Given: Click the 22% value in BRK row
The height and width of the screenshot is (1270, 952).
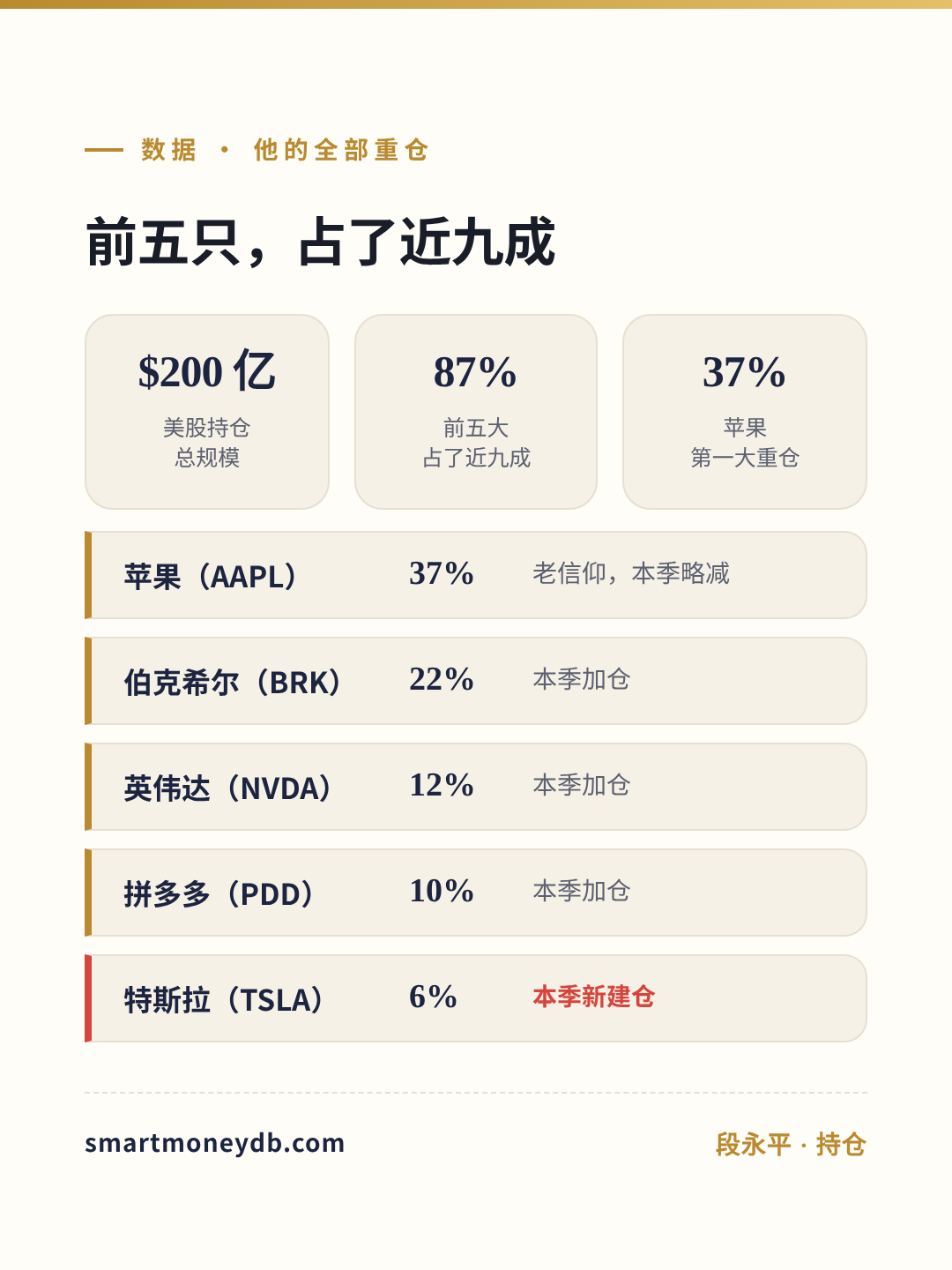Looking at the screenshot, I should [x=442, y=679].
